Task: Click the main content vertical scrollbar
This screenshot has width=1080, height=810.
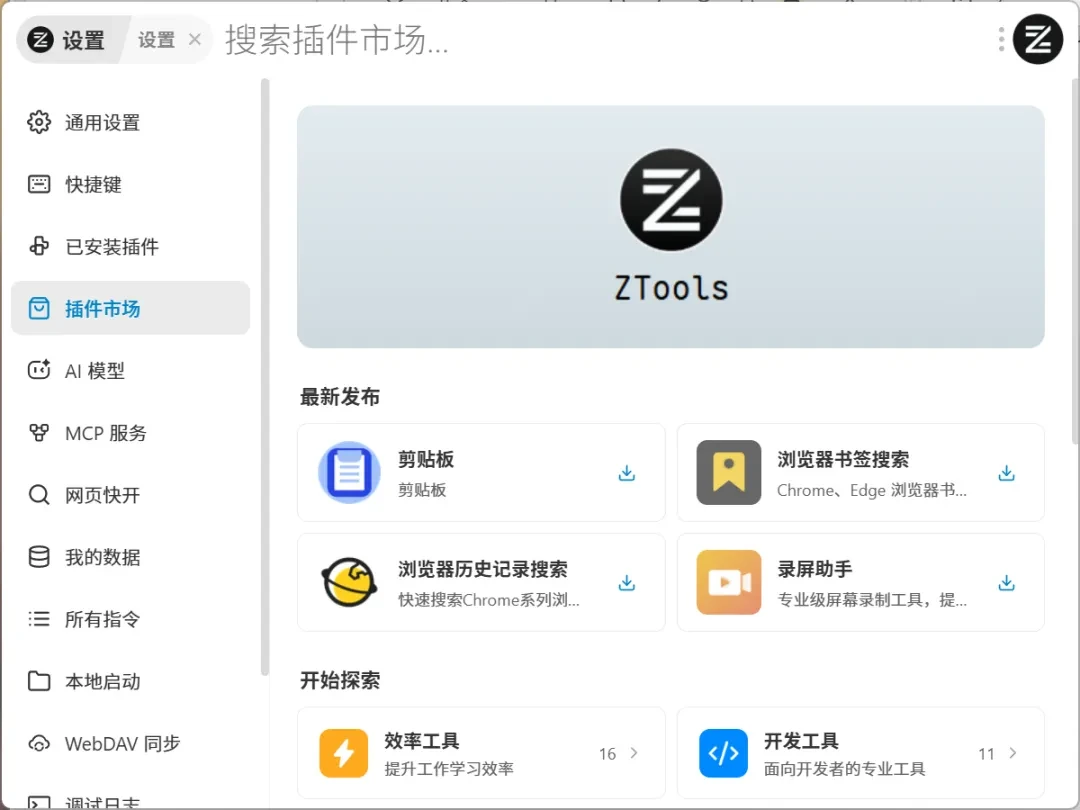Action: 1076,262
